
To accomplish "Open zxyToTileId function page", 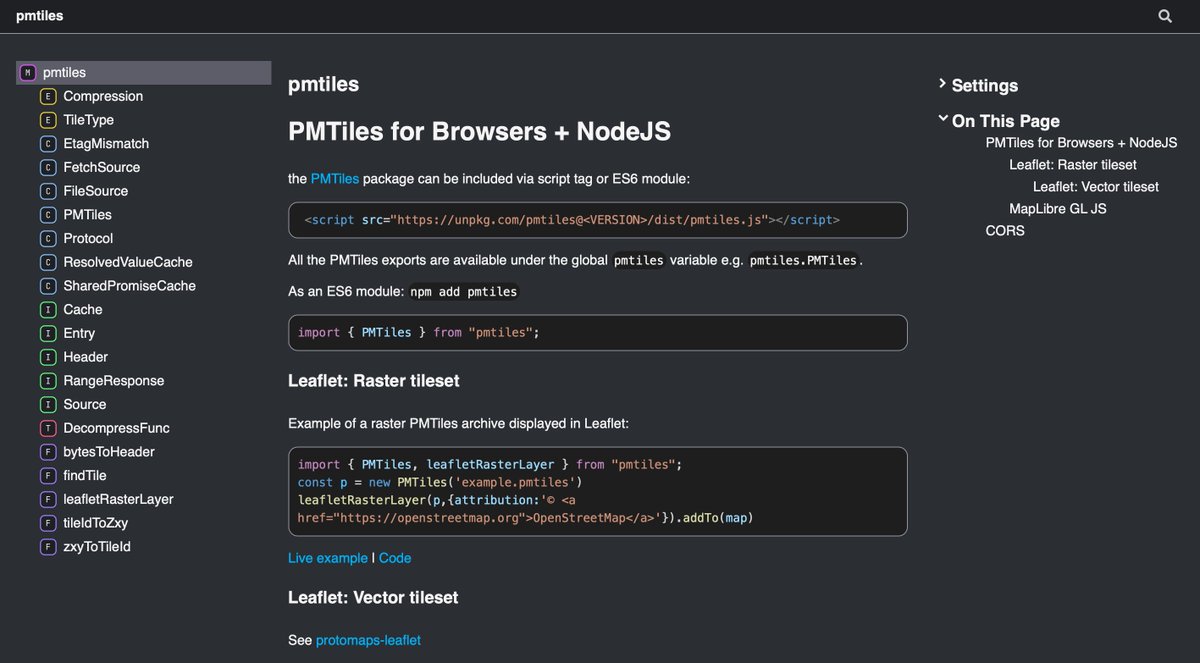I will tap(97, 547).
